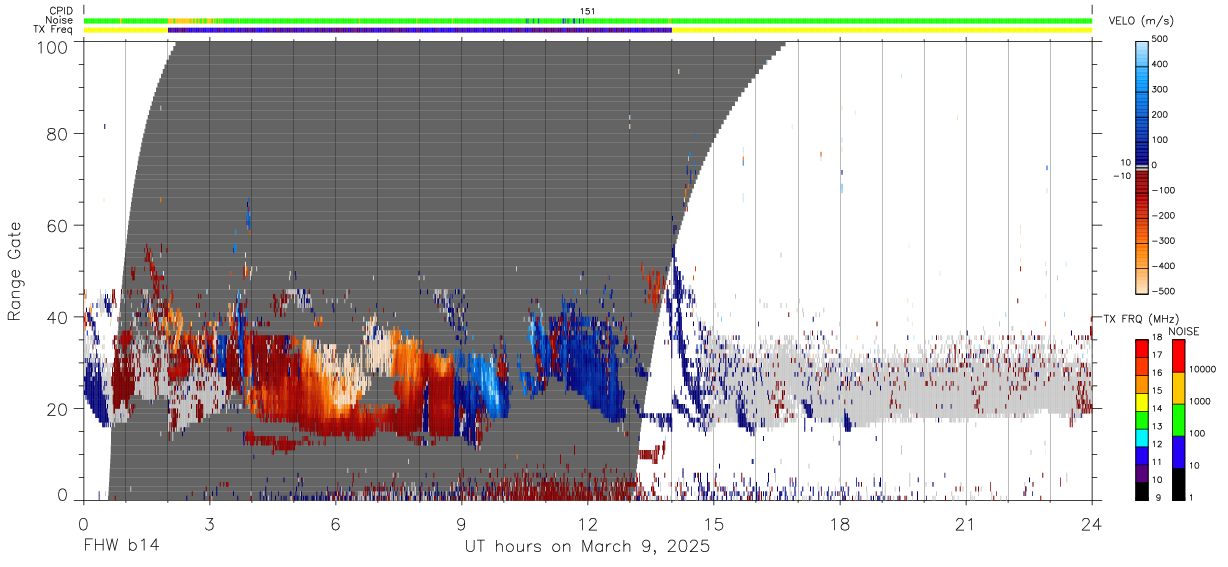Click the FHW b14 radar beam label
The image size is (1228, 567).
coord(122,547)
